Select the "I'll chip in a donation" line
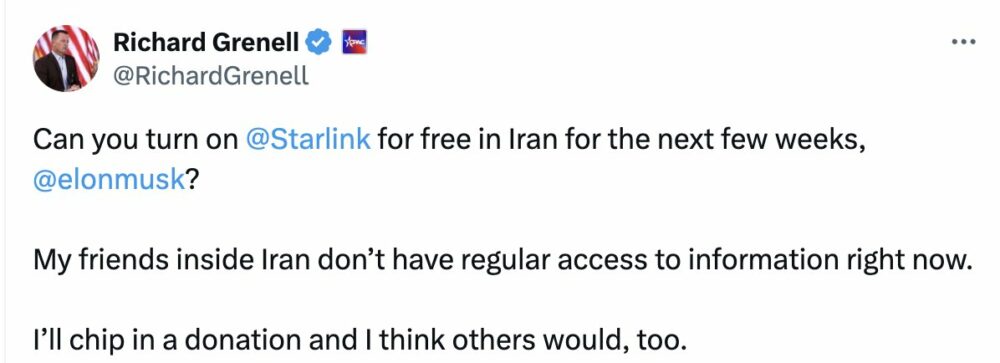Image resolution: width=1000 pixels, height=363 pixels. click(360, 341)
